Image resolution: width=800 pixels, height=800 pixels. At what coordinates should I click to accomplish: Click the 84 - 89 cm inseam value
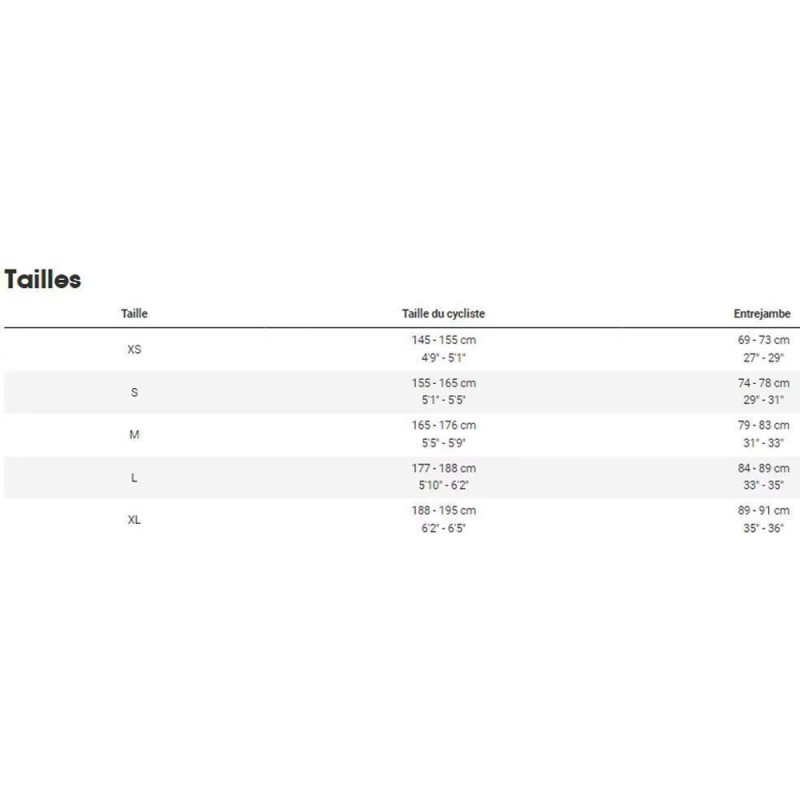(763, 468)
